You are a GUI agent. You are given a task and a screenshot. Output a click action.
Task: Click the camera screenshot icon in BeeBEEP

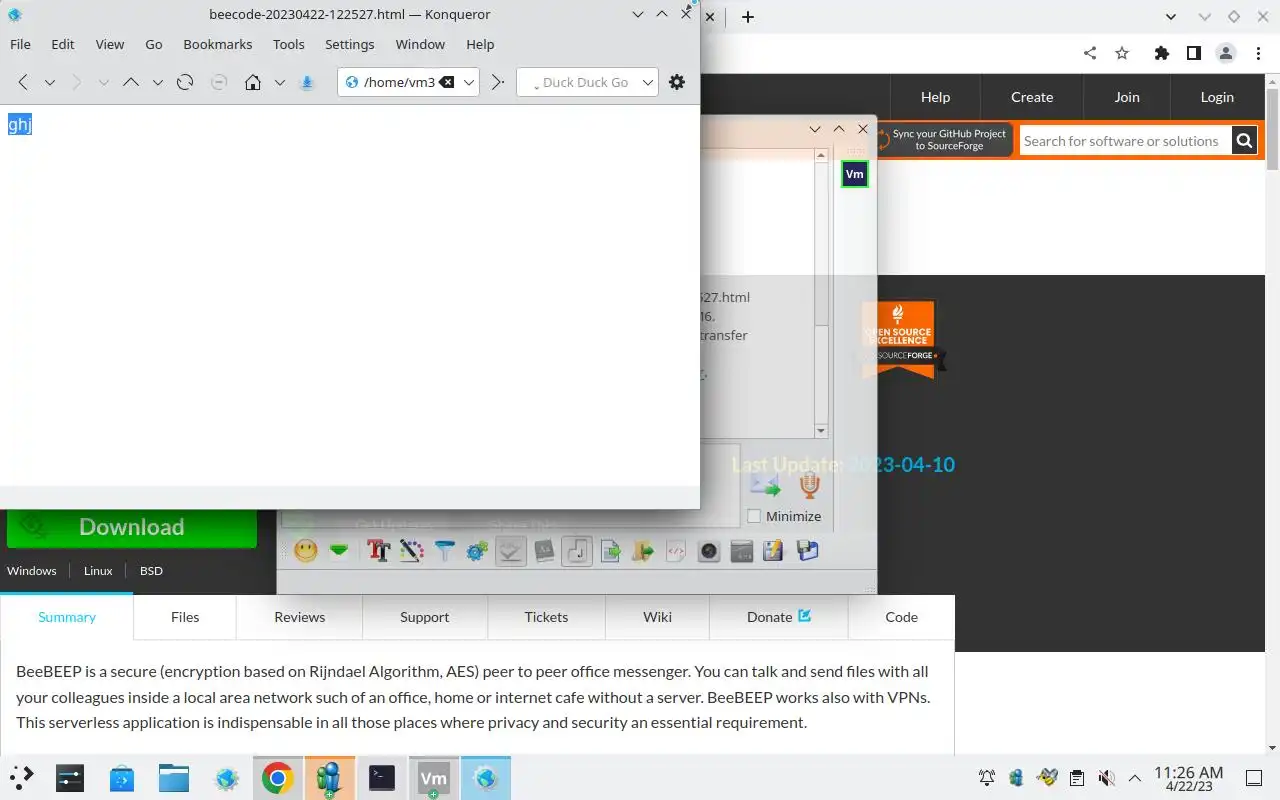pos(709,550)
